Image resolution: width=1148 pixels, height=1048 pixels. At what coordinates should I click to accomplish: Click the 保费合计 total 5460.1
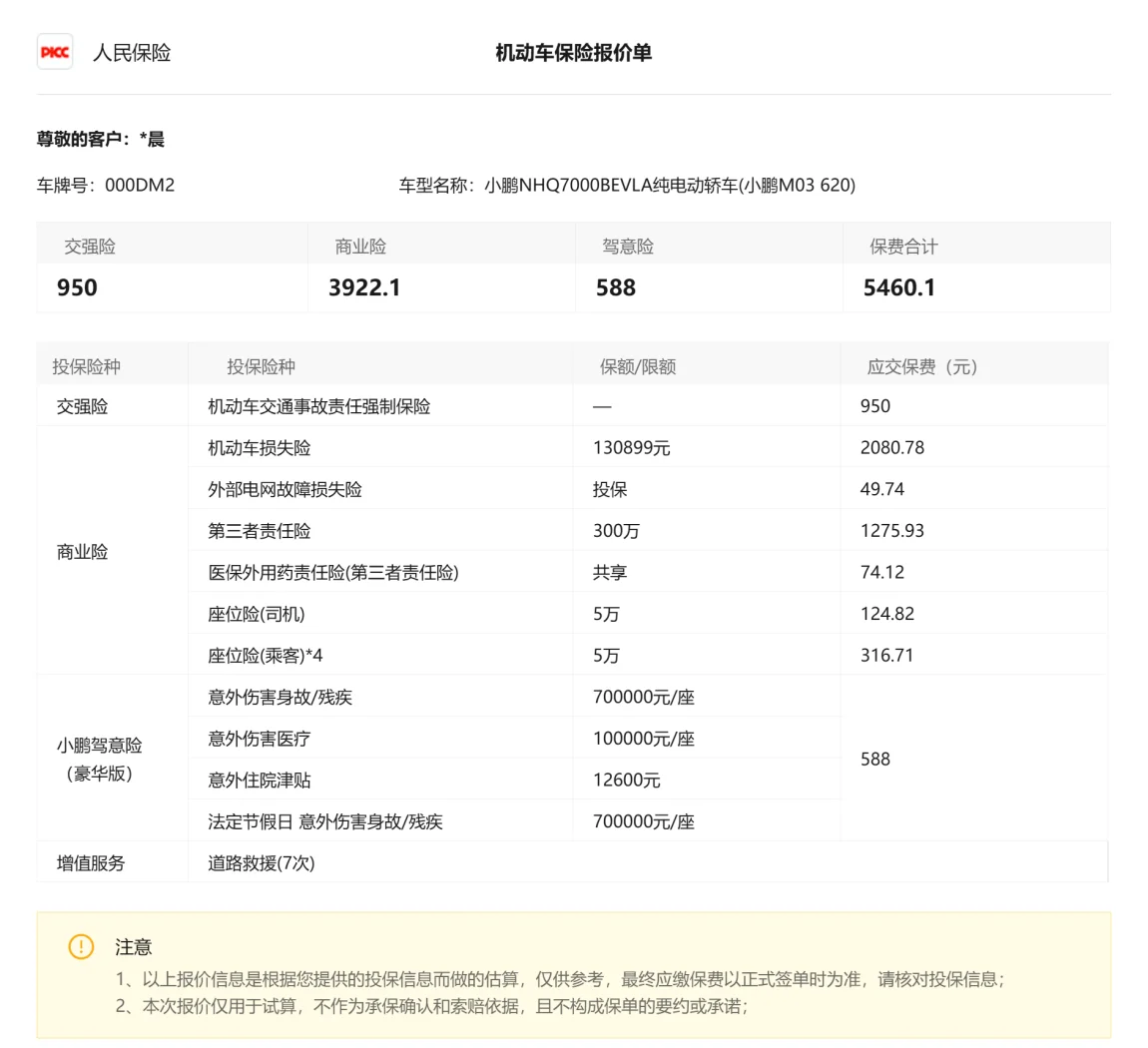tap(898, 287)
